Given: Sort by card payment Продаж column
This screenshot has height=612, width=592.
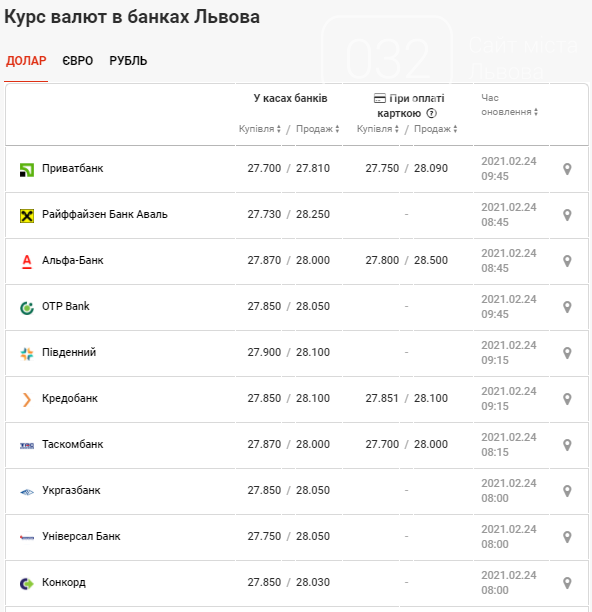Looking at the screenshot, I should pyautogui.click(x=436, y=129).
